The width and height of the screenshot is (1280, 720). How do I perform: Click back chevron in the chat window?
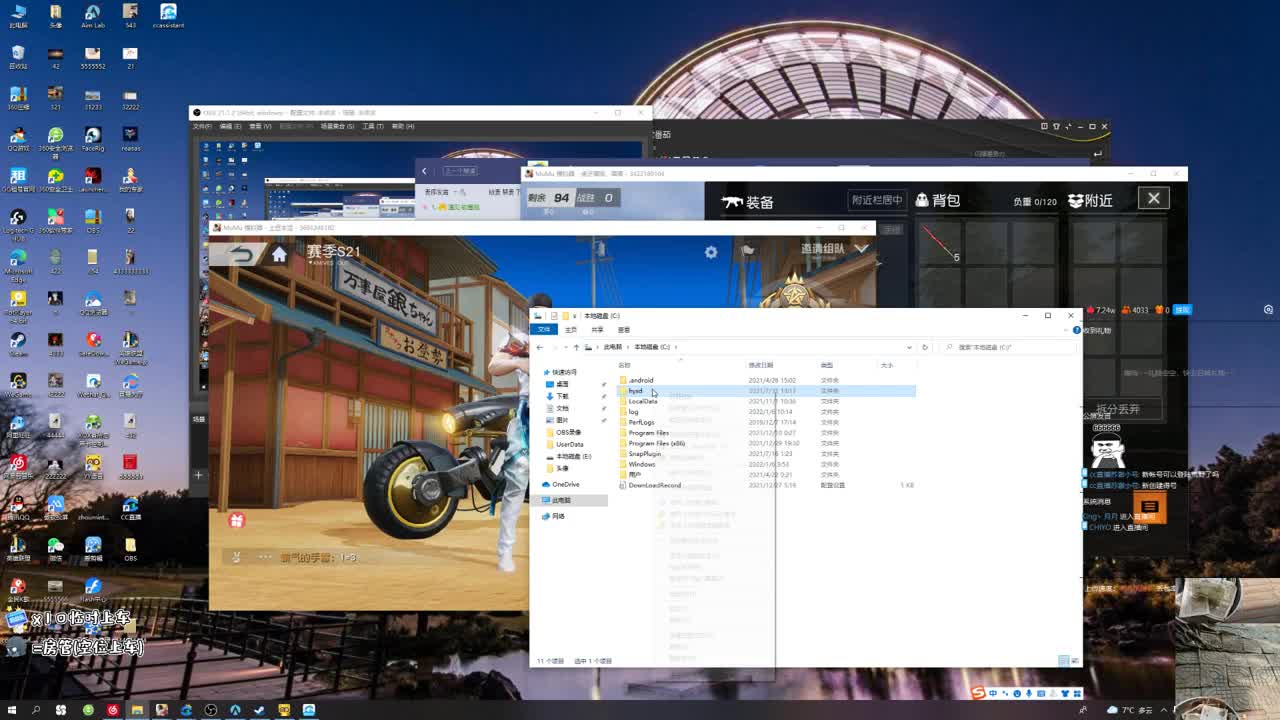(x=424, y=171)
